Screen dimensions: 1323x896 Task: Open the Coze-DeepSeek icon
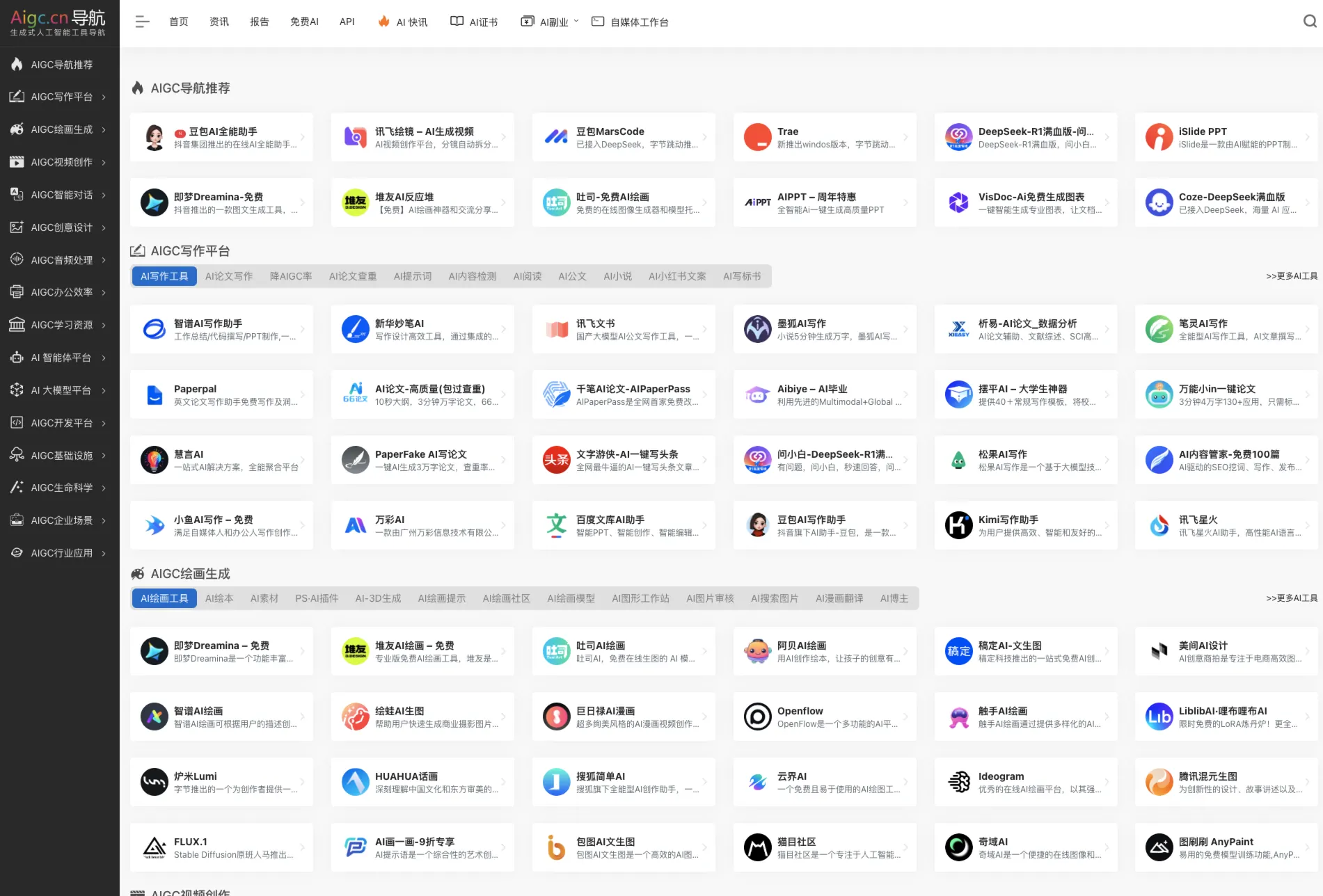pyautogui.click(x=1159, y=202)
